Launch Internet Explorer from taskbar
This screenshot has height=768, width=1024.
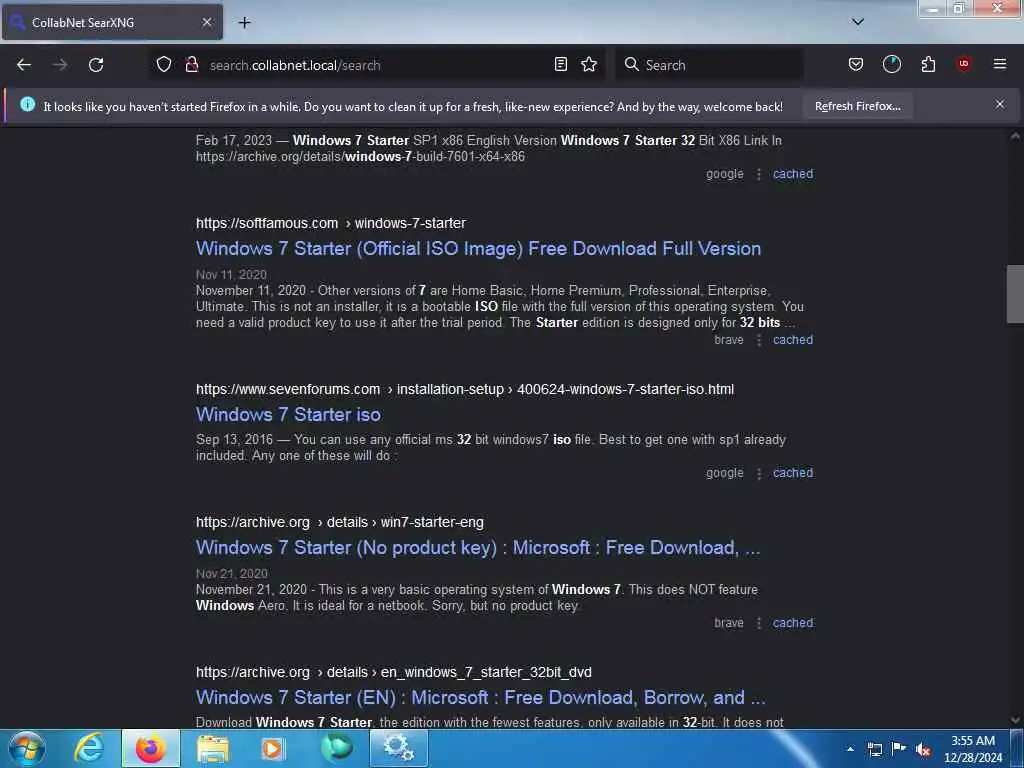click(89, 748)
